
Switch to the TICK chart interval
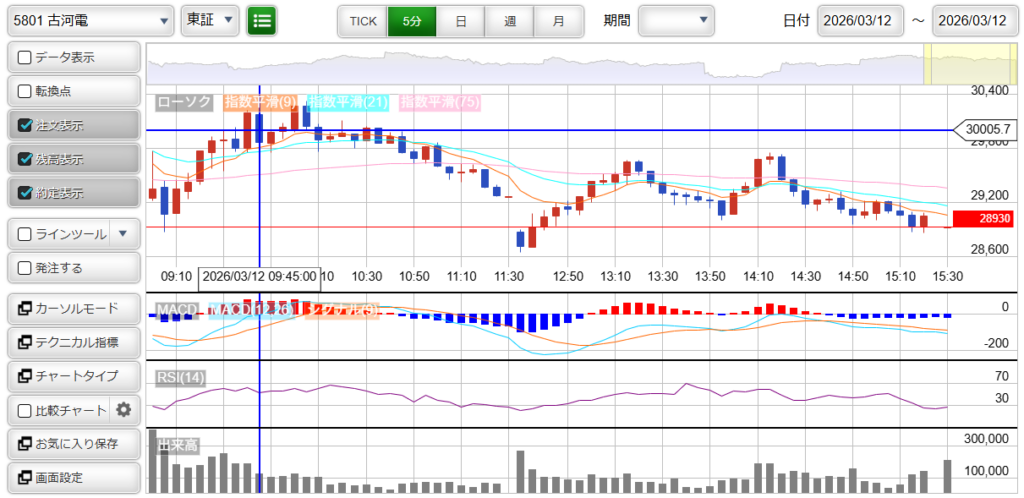coord(361,21)
